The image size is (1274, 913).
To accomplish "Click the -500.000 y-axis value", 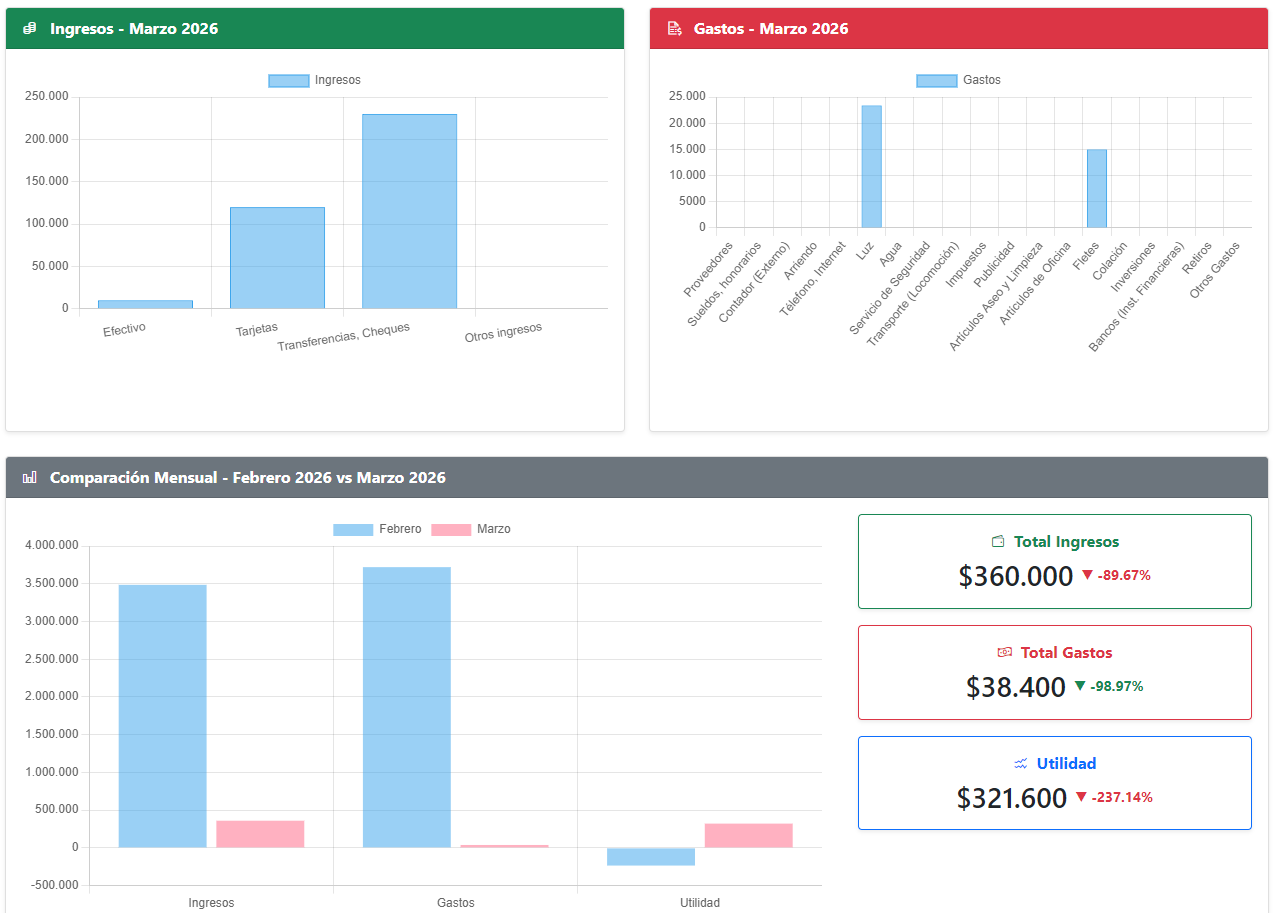I will 52,885.
